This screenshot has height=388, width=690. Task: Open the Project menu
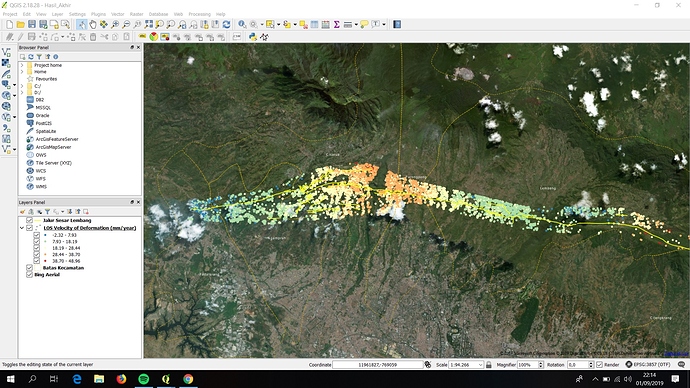pyautogui.click(x=10, y=14)
